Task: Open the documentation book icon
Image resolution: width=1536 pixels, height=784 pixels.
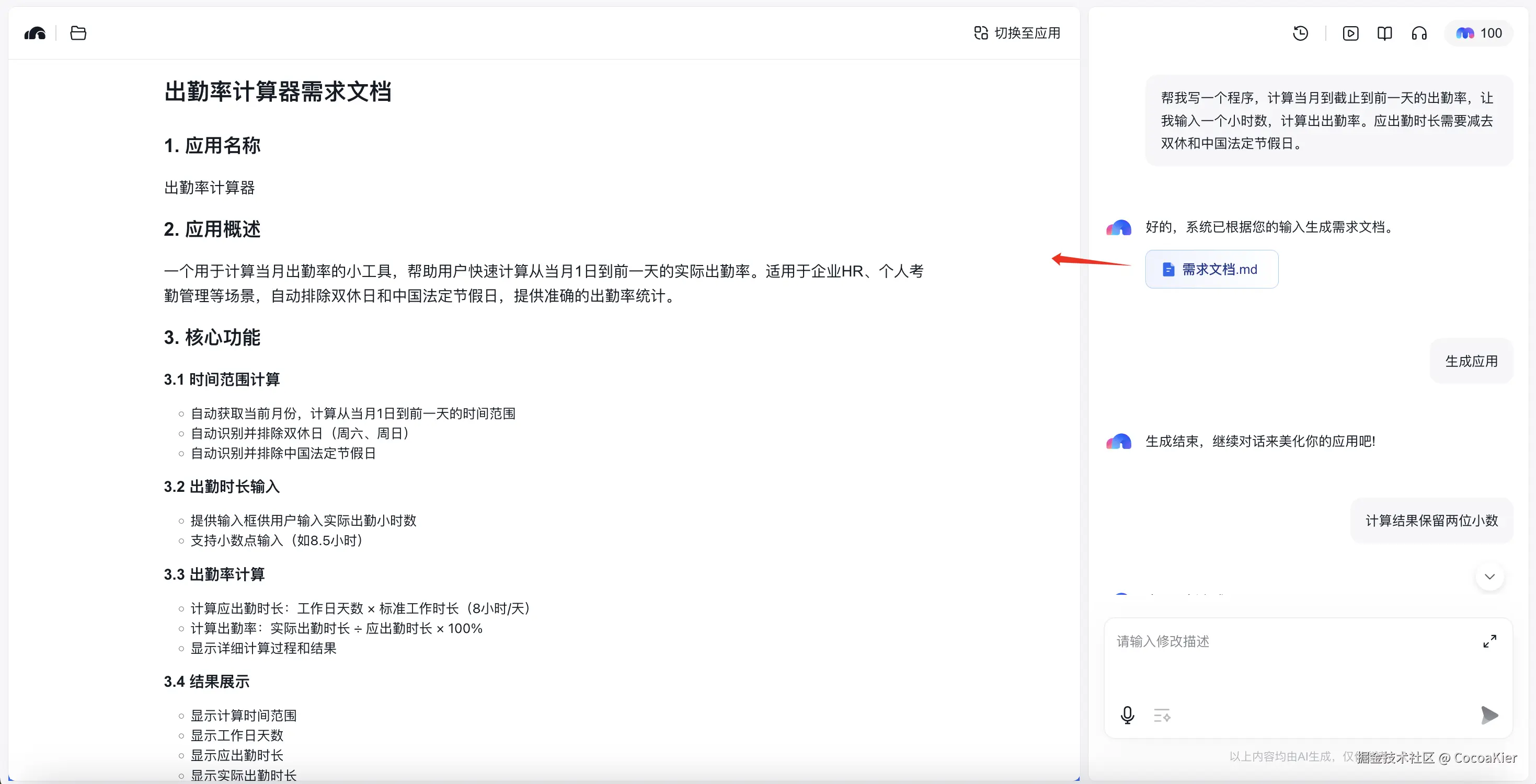Action: point(1384,33)
